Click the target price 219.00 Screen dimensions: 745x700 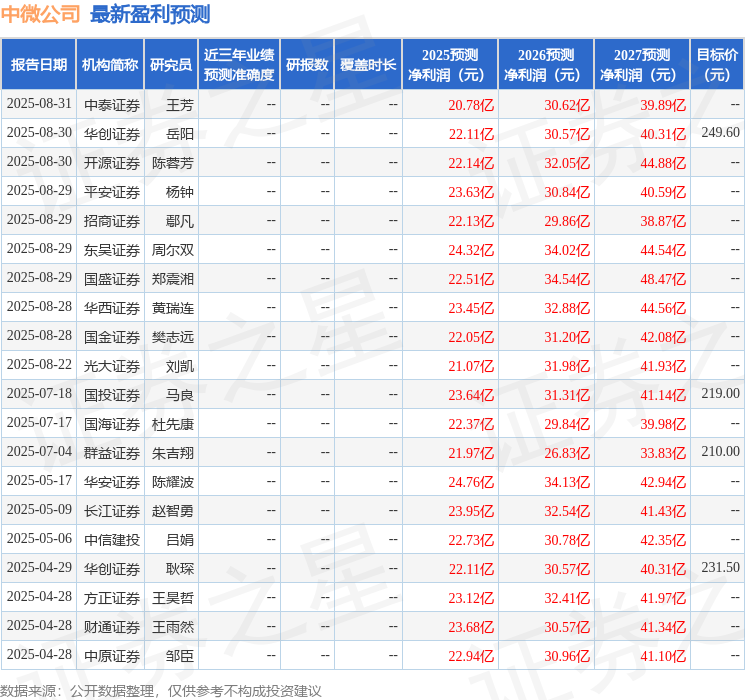pos(720,393)
